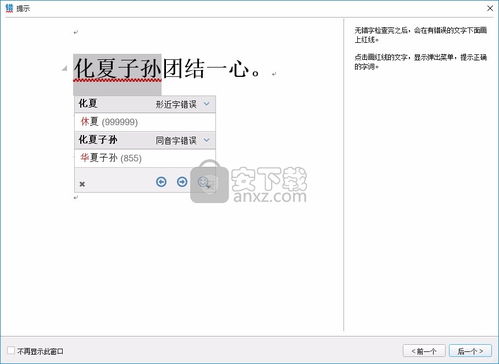Select the 休夏 (999999) suggestion
The height and width of the screenshot is (364, 499).
coord(145,122)
